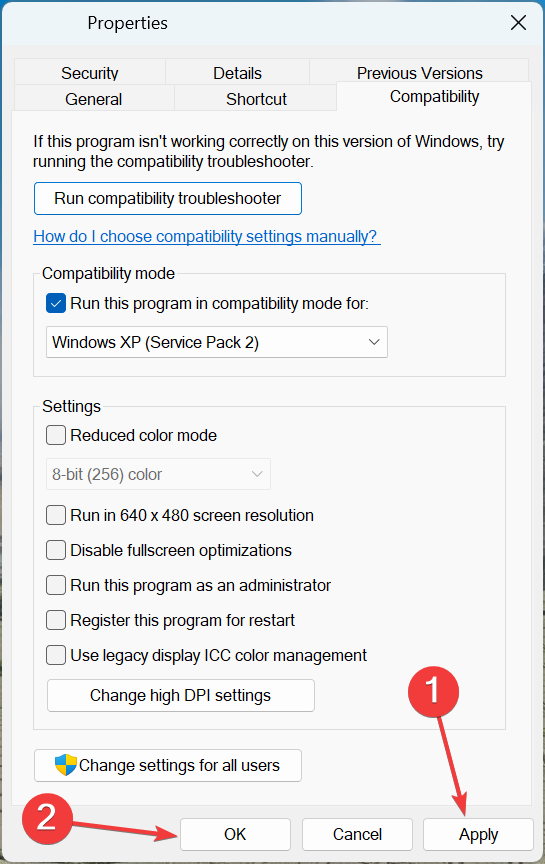Click Change high DPI settings button
This screenshot has width=545, height=864.
click(181, 695)
